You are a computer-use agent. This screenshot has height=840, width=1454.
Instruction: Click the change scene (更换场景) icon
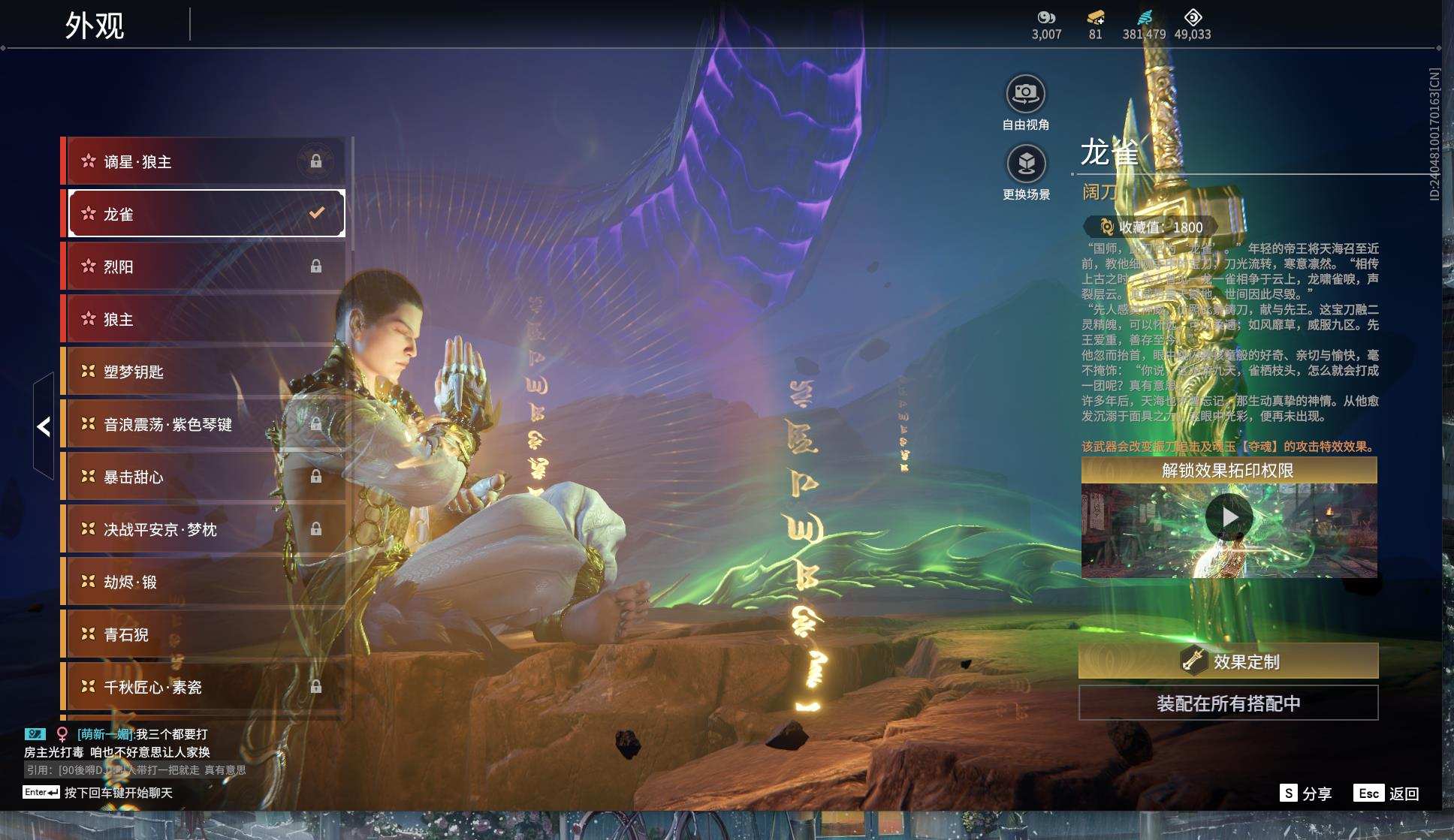point(1025,164)
